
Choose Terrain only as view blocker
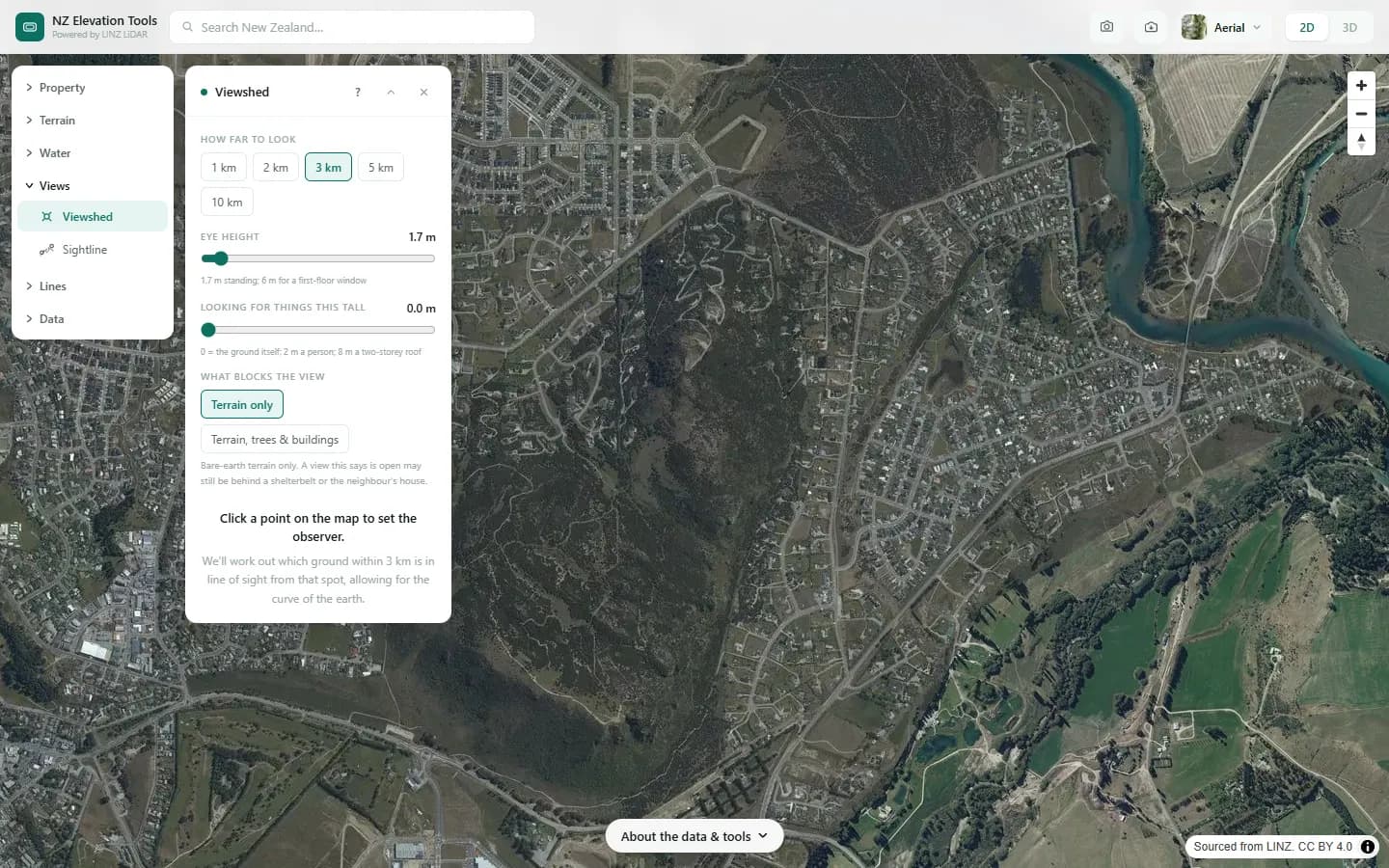click(x=242, y=405)
